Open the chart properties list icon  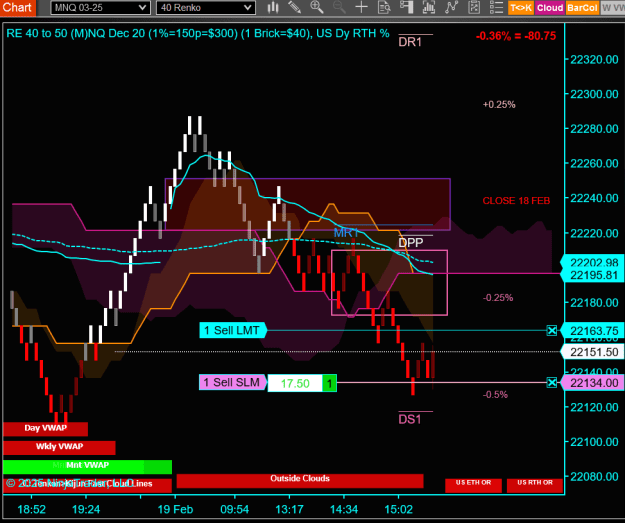(x=496, y=7)
